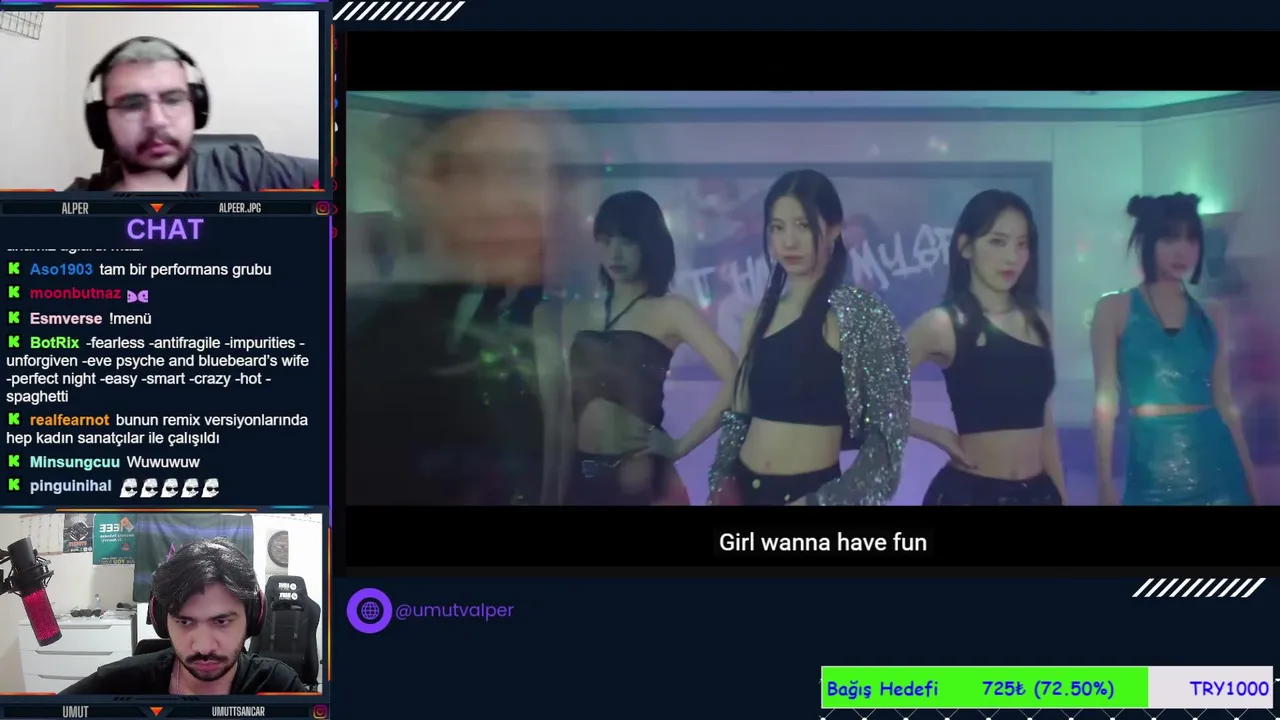Open the BotRix bot username
The width and height of the screenshot is (1280, 720).
click(x=54, y=342)
